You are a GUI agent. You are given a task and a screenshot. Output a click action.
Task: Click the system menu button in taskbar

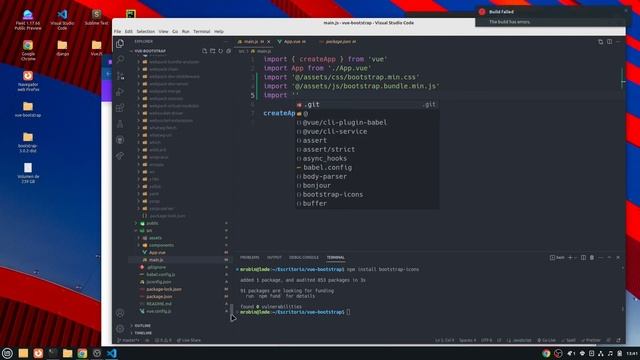pos(7,353)
